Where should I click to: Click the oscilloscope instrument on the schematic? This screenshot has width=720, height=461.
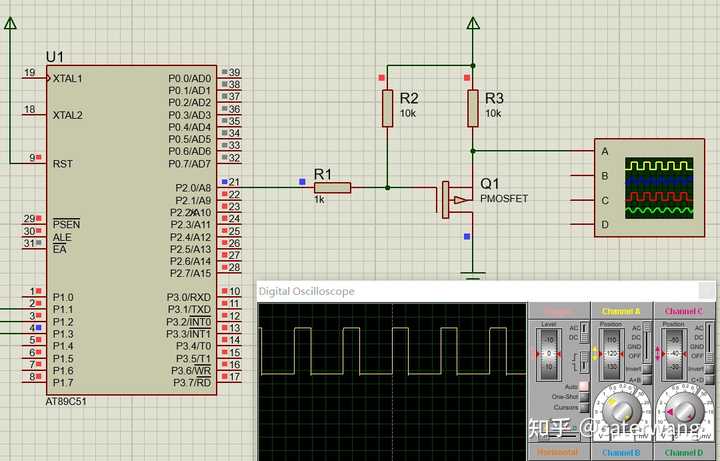[649, 188]
